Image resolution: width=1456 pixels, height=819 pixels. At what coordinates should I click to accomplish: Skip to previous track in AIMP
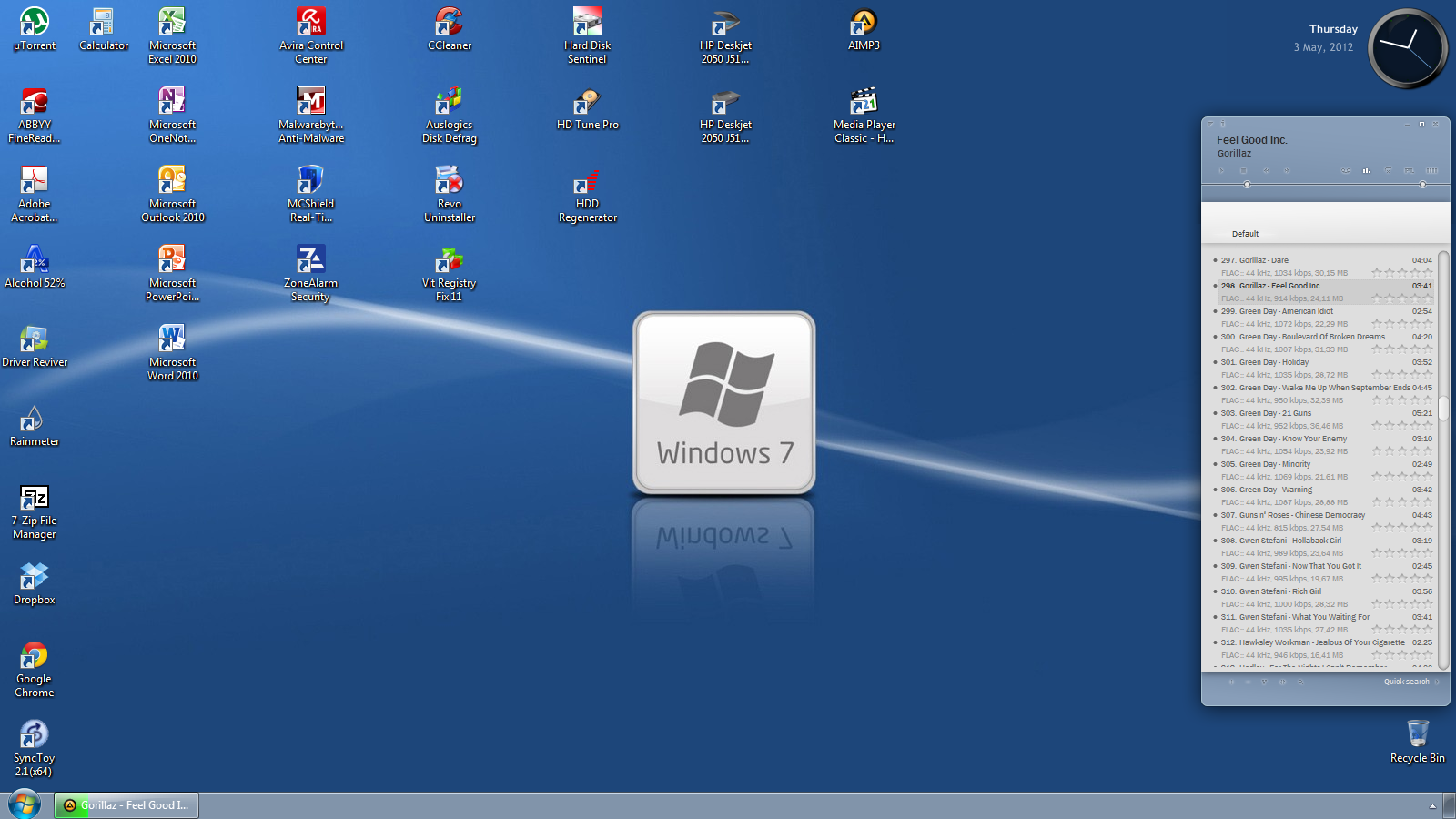[1265, 170]
